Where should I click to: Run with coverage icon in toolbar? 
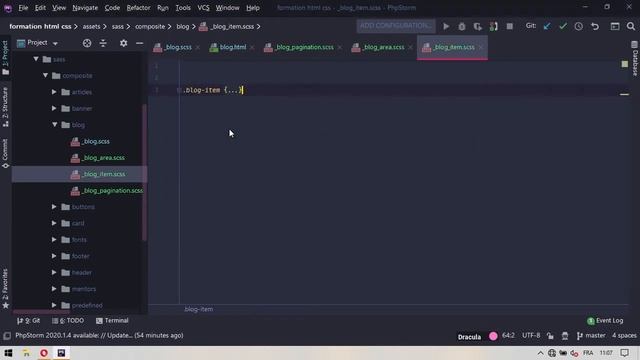[x=478, y=27]
